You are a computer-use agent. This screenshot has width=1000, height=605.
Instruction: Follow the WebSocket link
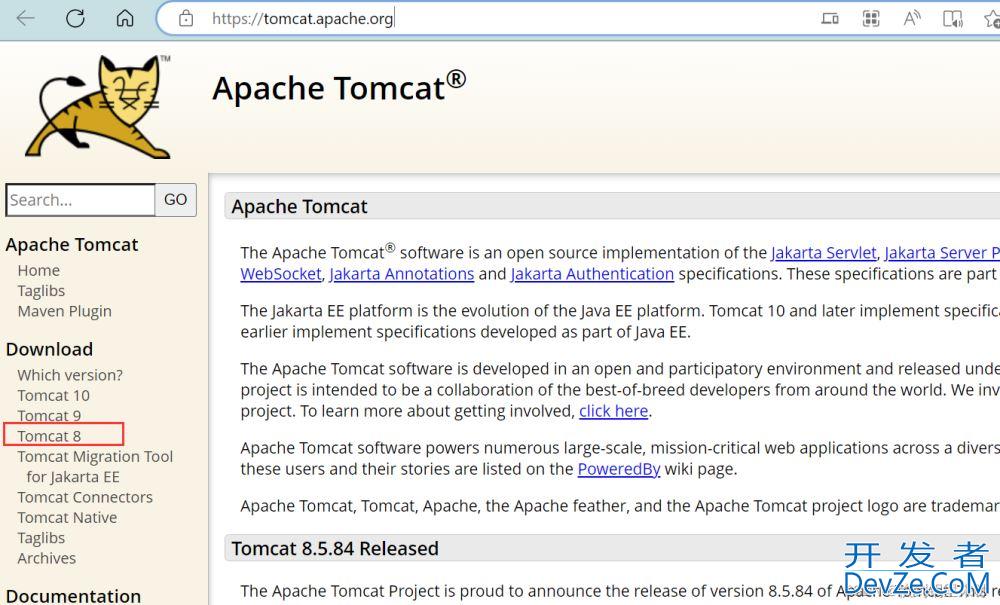click(281, 274)
